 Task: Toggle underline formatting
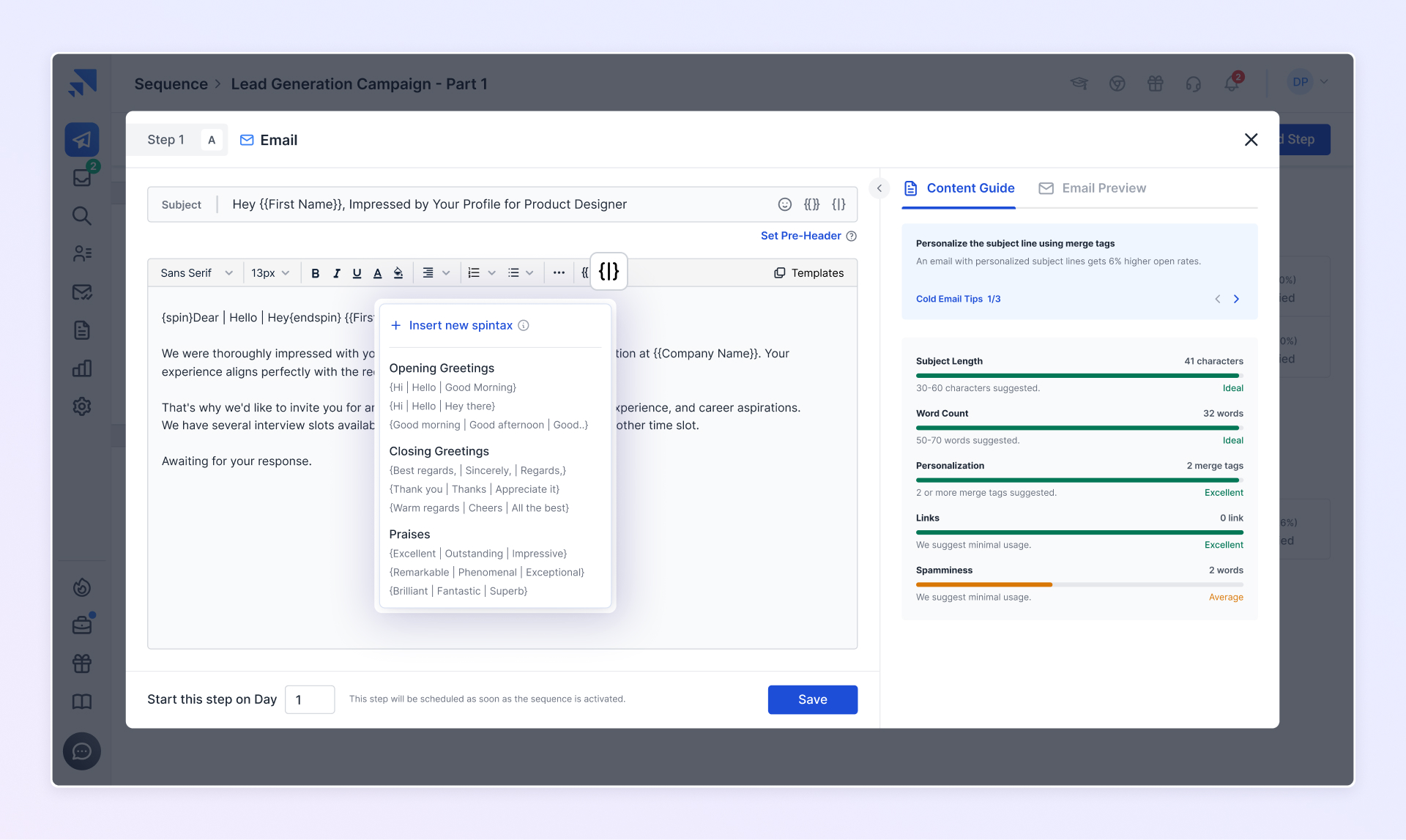[x=357, y=273]
